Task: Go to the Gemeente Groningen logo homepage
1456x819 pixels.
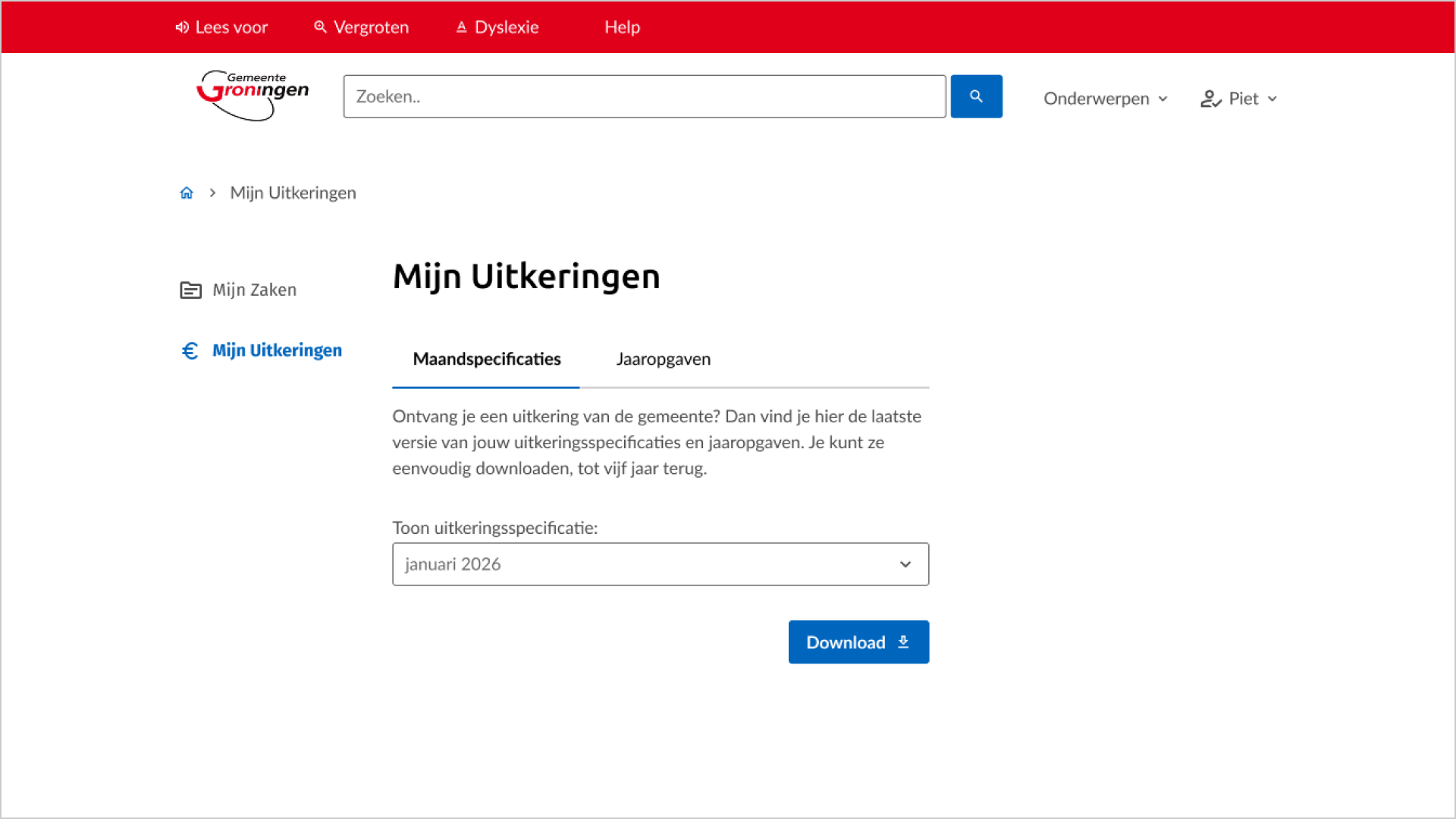Action: coord(253,96)
